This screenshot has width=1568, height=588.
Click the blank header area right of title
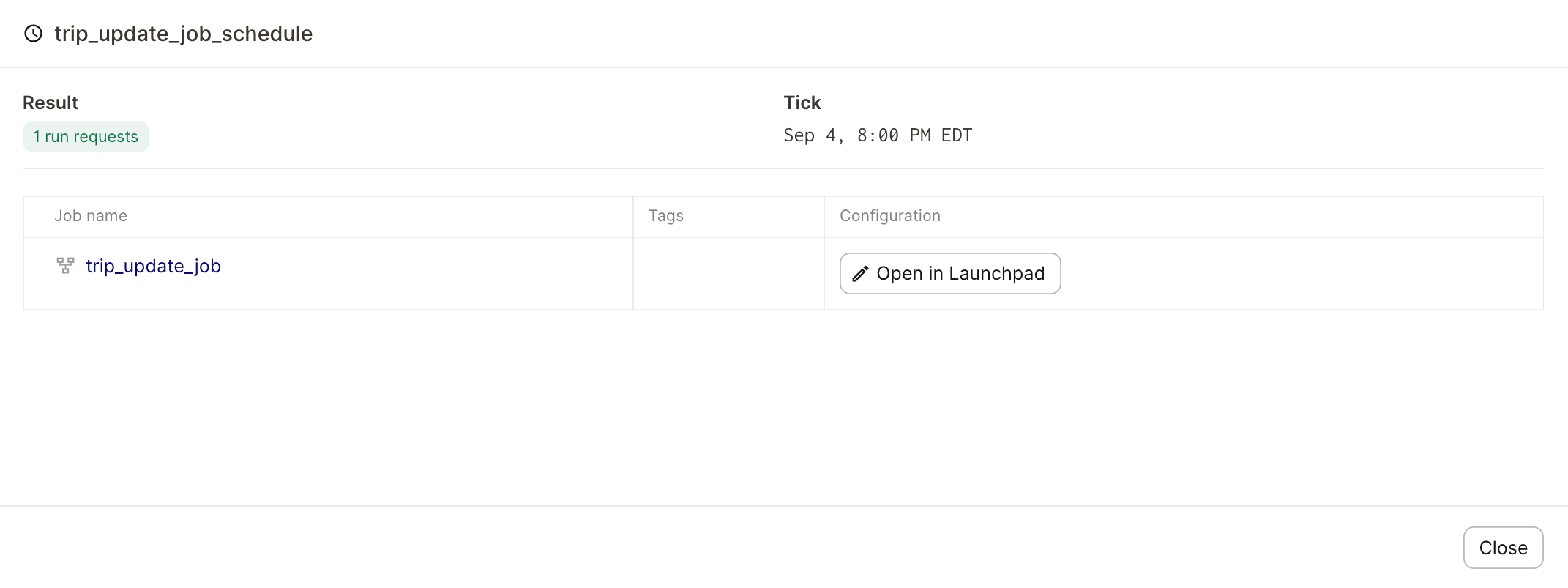pyautogui.click(x=937, y=34)
